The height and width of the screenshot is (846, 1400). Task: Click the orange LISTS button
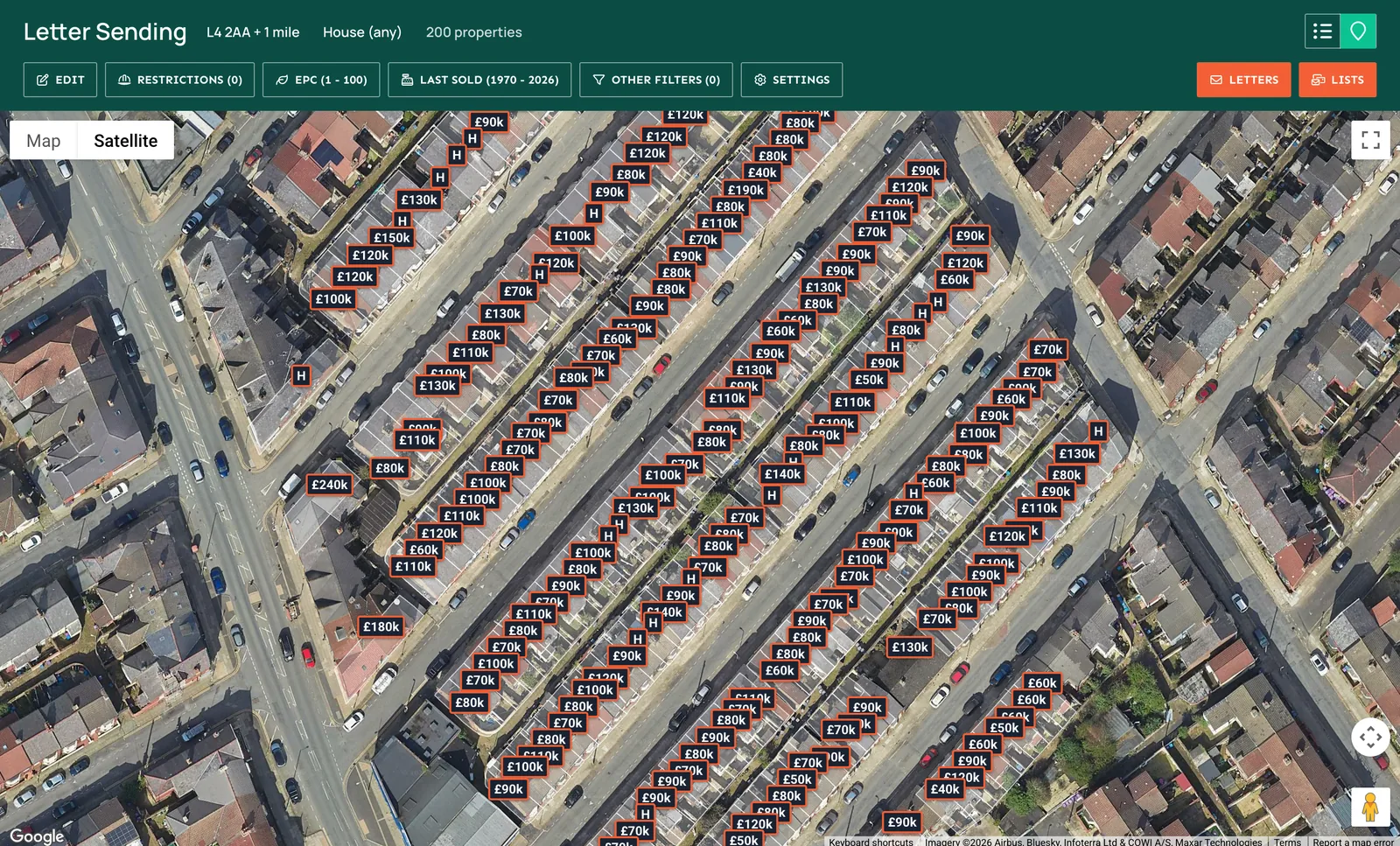pos(1338,80)
